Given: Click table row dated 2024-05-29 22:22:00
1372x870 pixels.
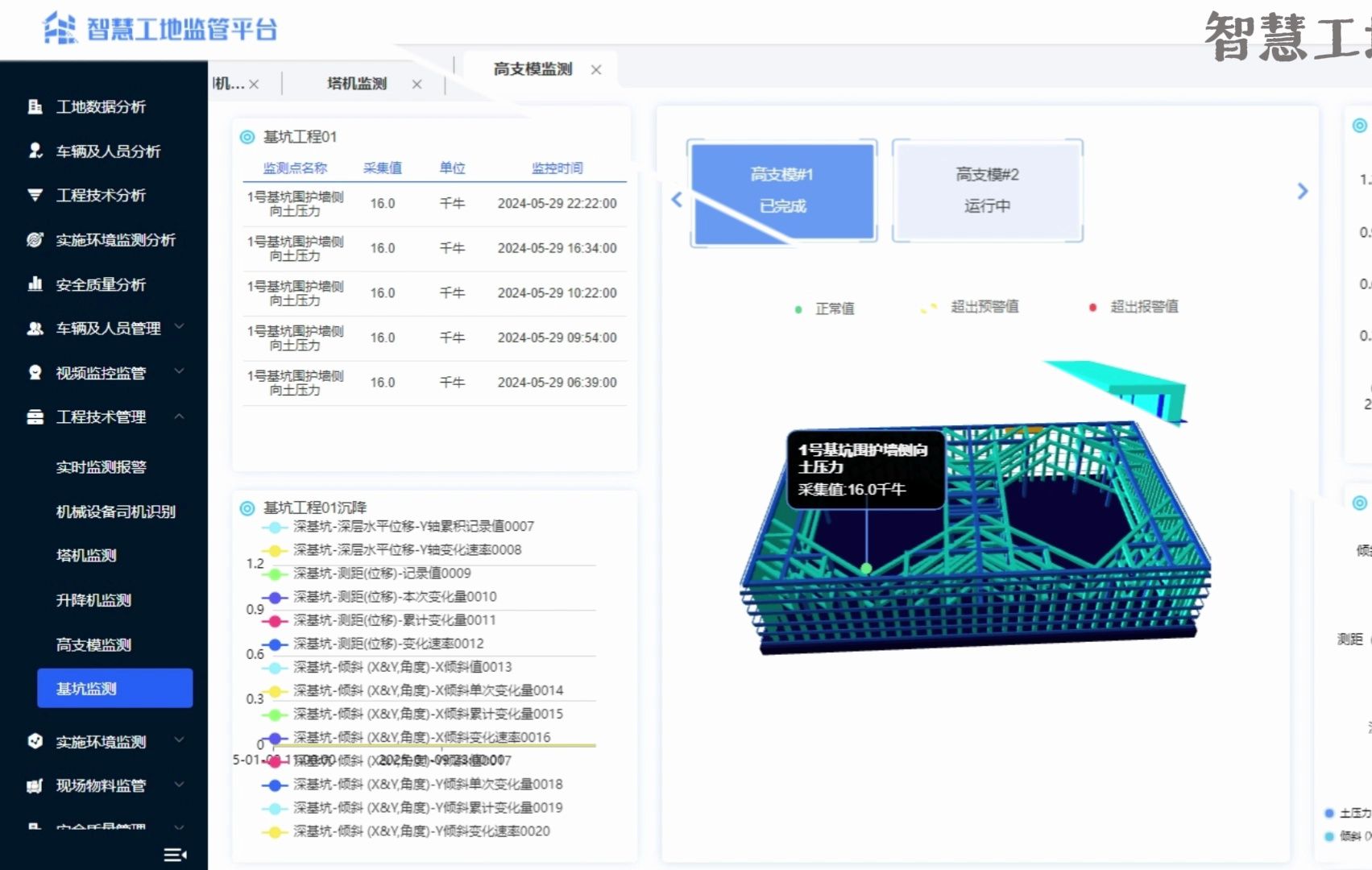Looking at the screenshot, I should click(x=434, y=204).
